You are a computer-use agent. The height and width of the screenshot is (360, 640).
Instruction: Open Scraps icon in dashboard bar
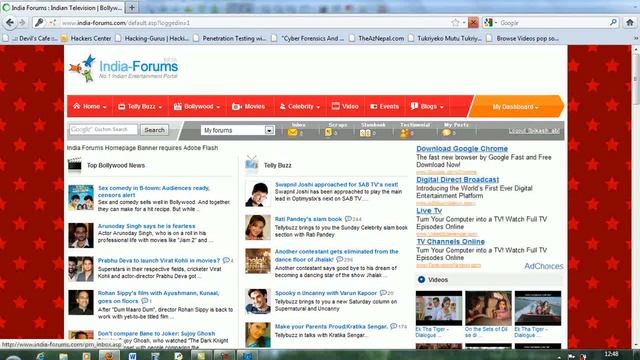[328, 133]
